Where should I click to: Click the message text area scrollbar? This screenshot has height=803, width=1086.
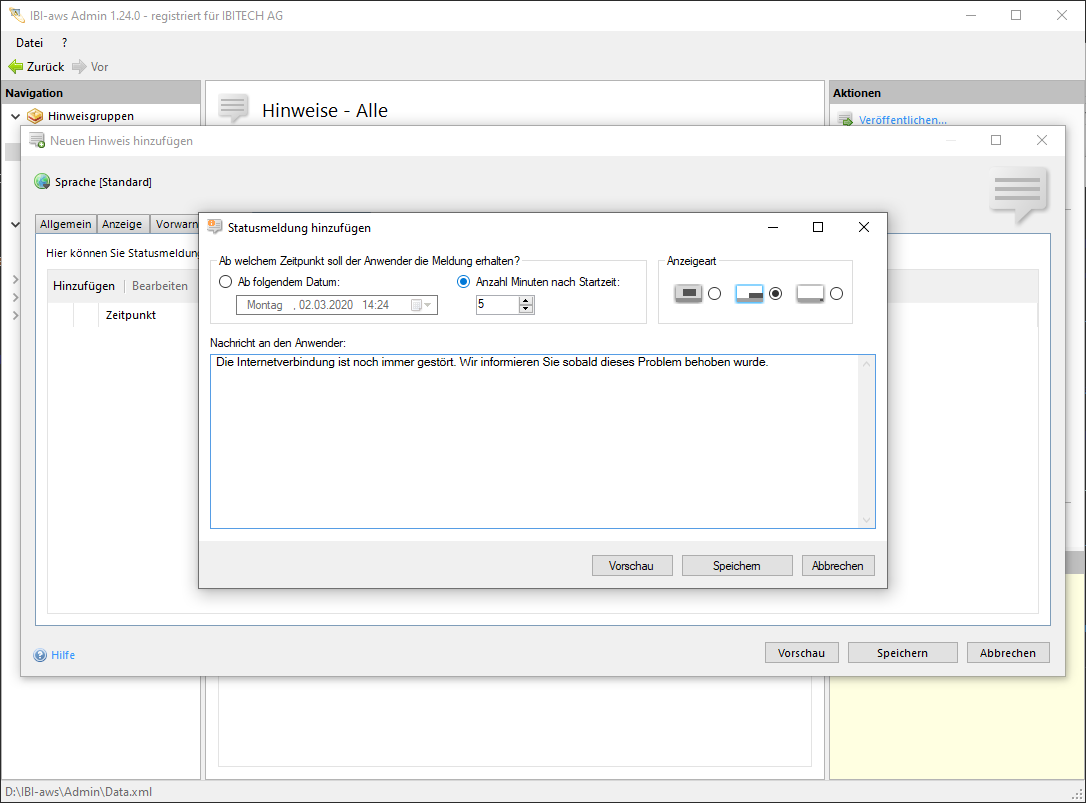pos(866,441)
